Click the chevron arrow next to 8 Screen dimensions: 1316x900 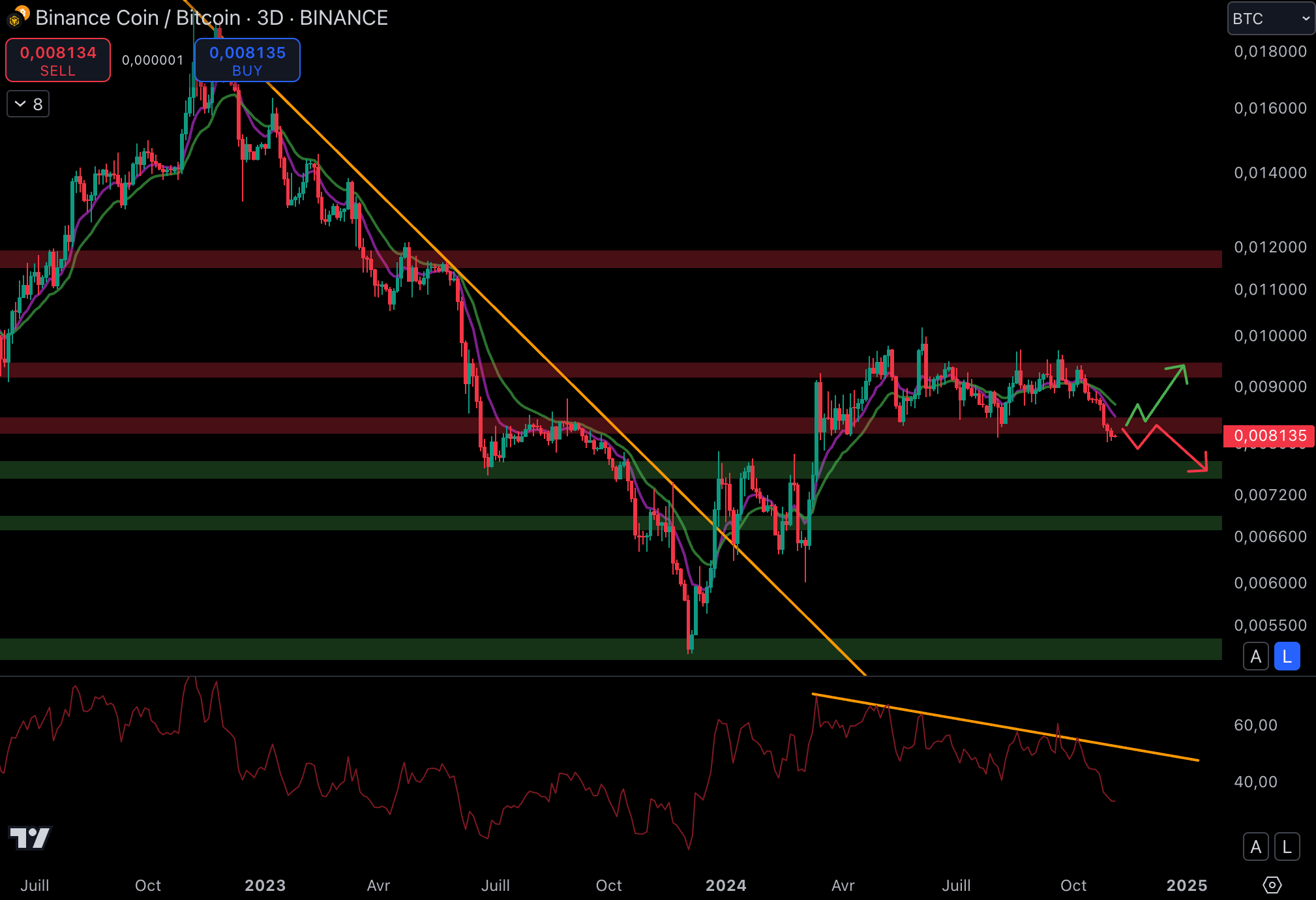point(20,104)
